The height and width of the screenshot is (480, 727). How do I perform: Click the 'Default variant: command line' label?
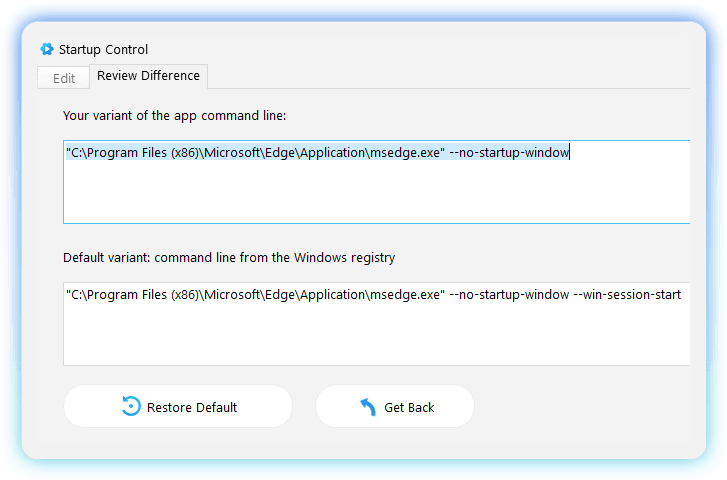click(x=228, y=258)
